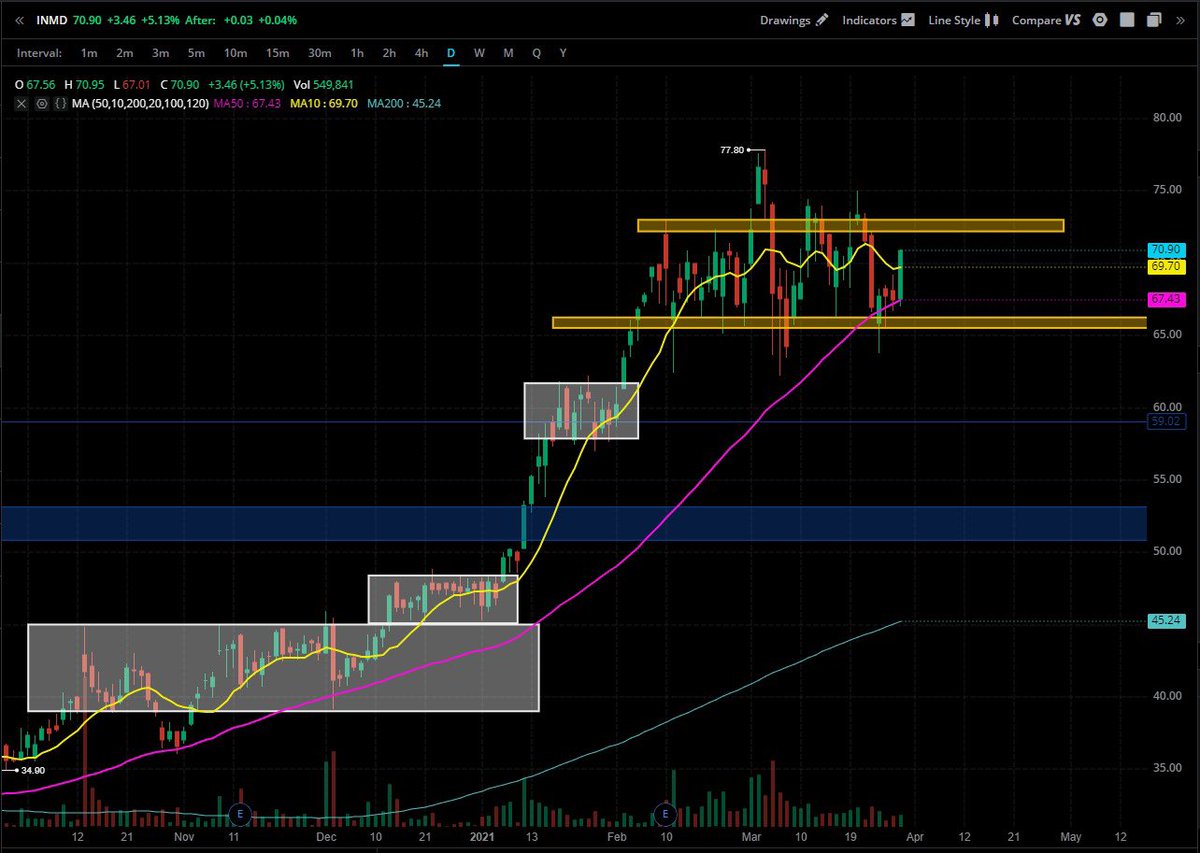This screenshot has width=1200, height=853.
Task: Select the 5m interval
Action: pos(196,53)
